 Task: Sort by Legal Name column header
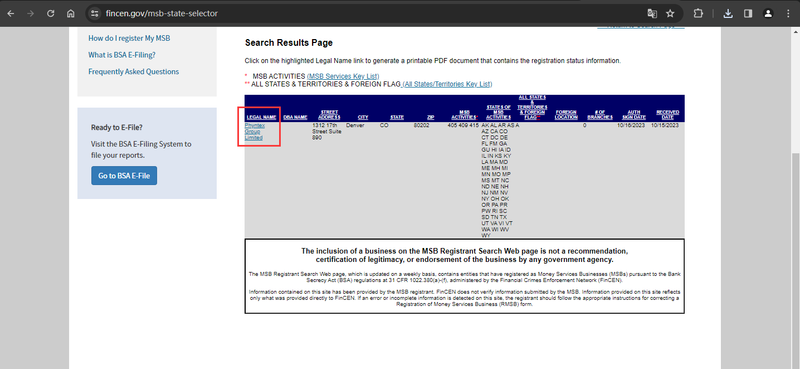coord(261,117)
